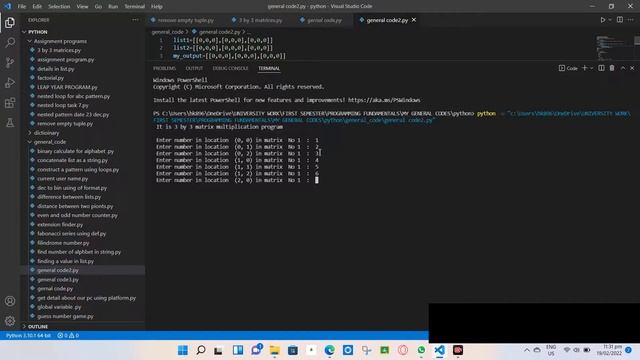This screenshot has width=640, height=360.
Task: Open the Terminal menu
Action: (x=135, y=6)
